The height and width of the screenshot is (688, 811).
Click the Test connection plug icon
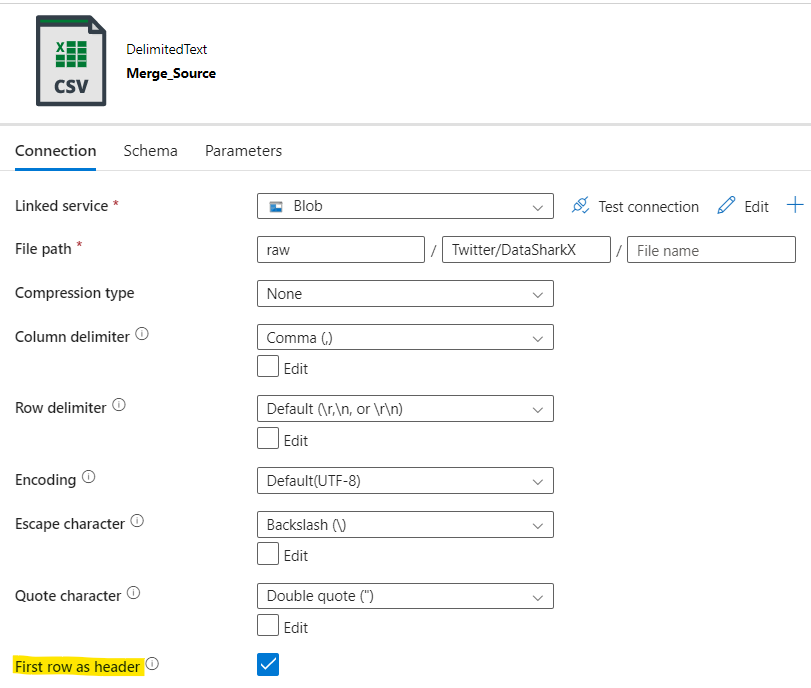[x=580, y=205]
